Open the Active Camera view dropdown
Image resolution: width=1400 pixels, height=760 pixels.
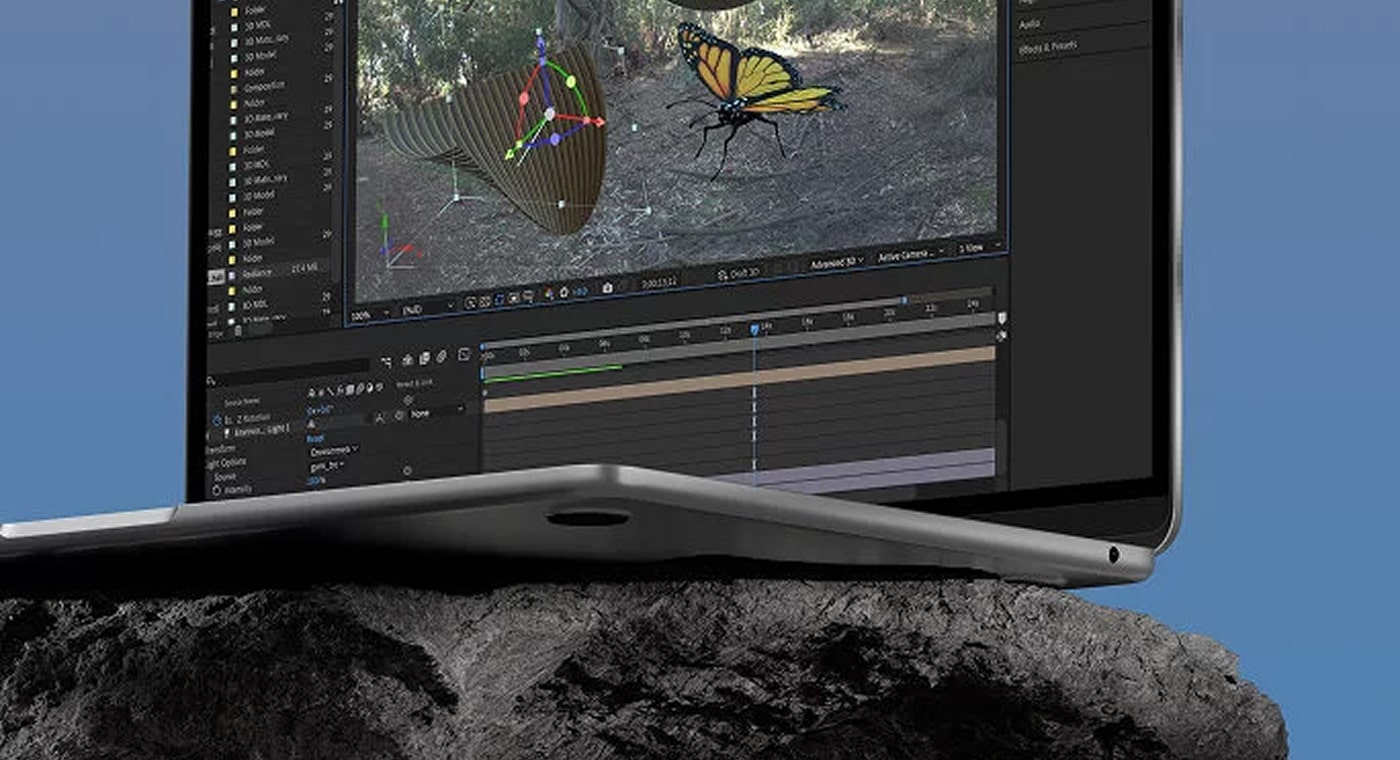[910, 254]
